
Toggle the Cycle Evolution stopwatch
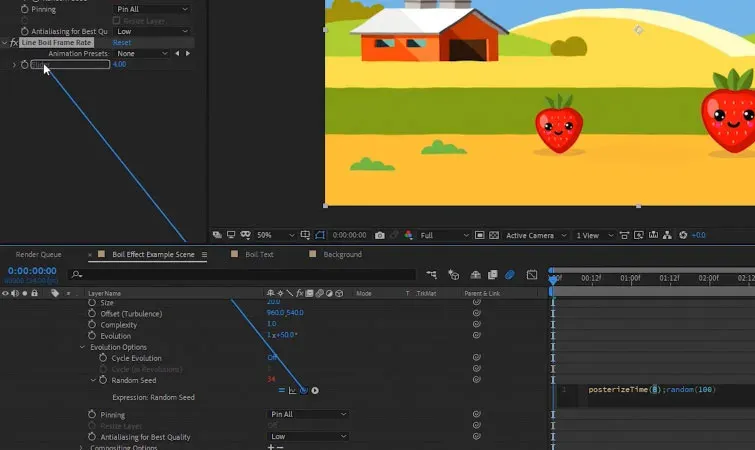coord(103,358)
